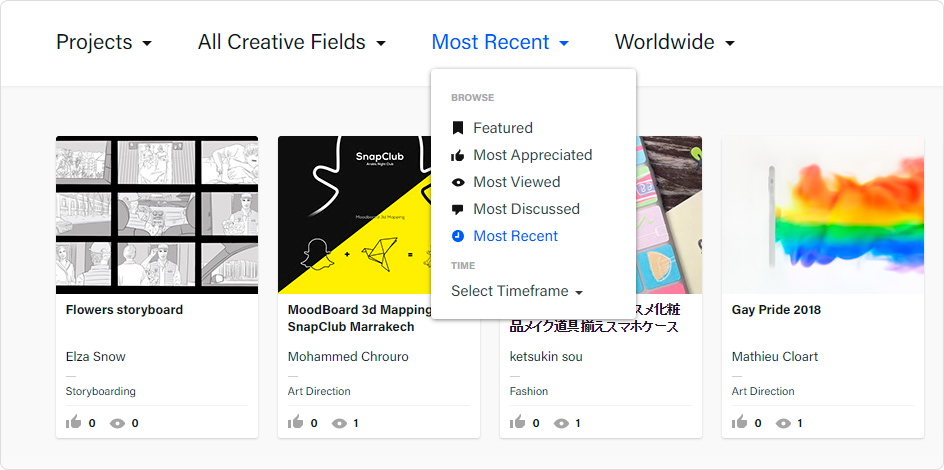Click the Most Recent clock icon
Viewport: 944px width, 470px height.
coord(458,236)
